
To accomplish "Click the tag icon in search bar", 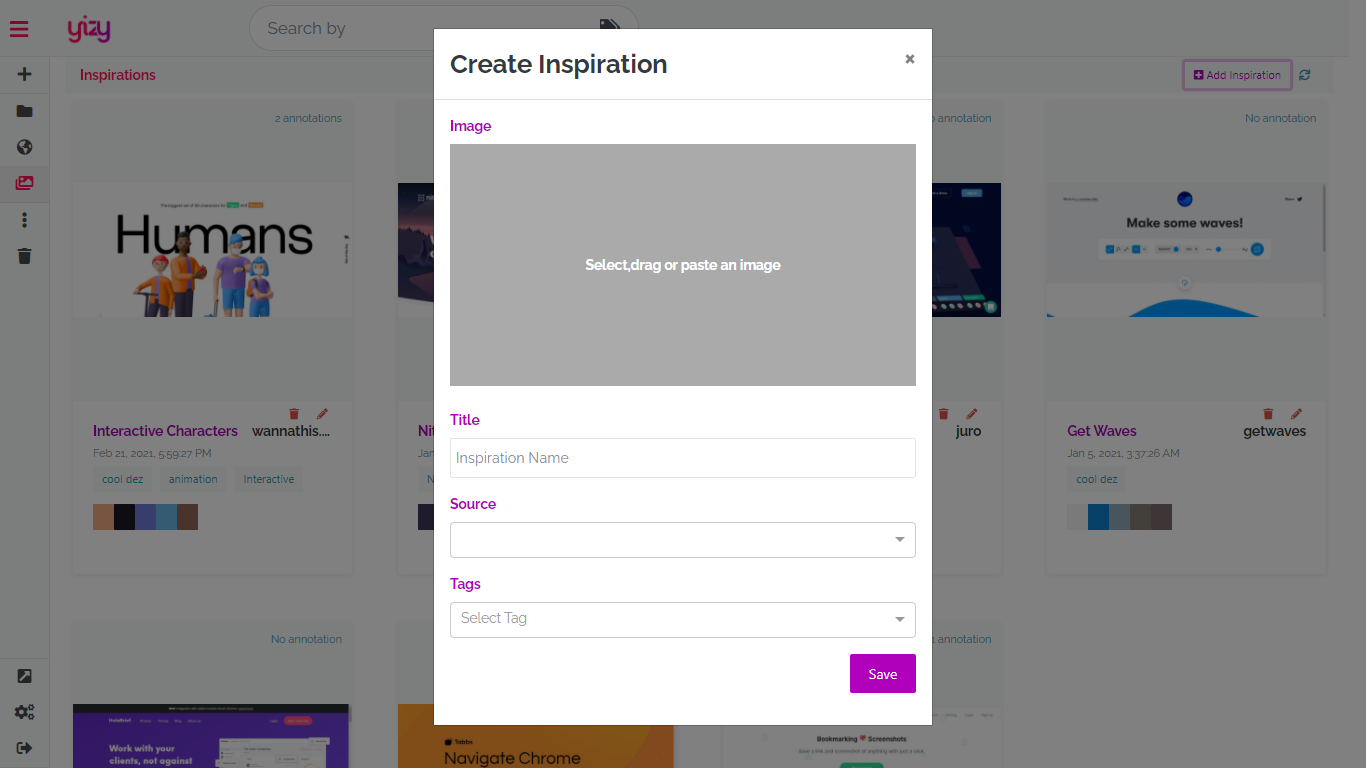I will tap(610, 28).
